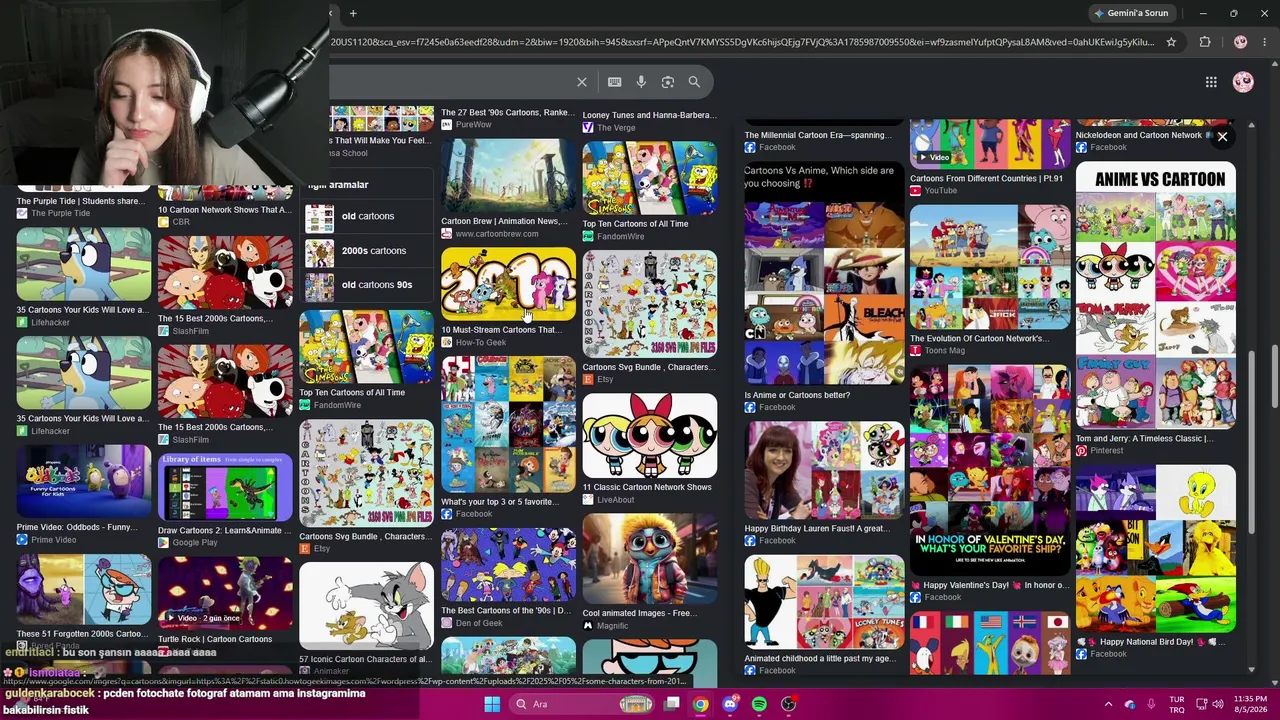The width and height of the screenshot is (1280, 720).
Task: Open 'Cartoons From Different Countries | Pt.91' link
Action: point(986,179)
